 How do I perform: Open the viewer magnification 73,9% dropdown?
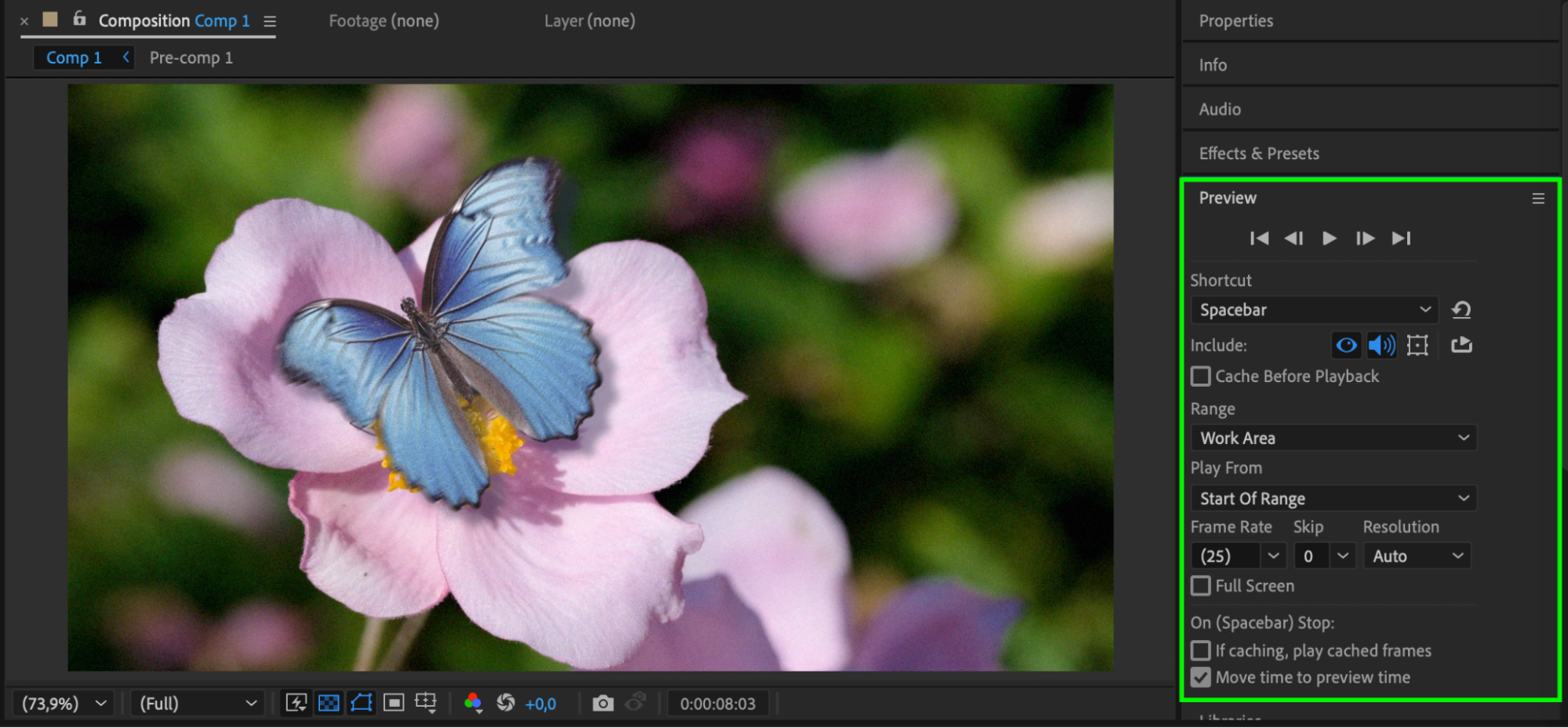tap(64, 704)
